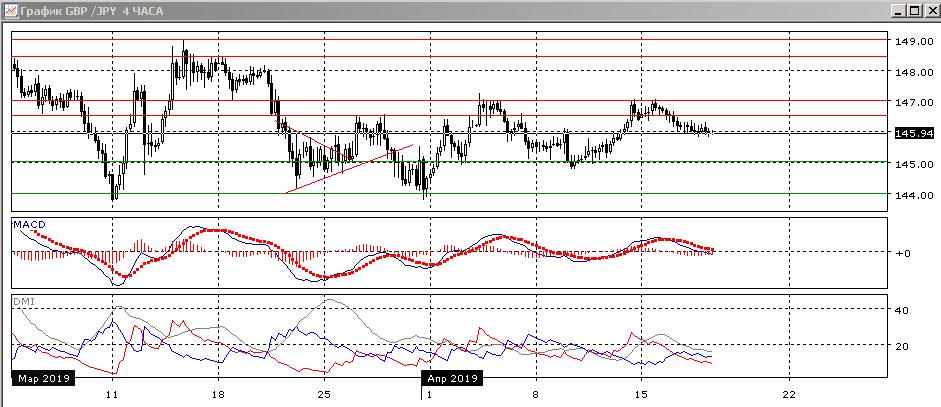This screenshot has width=941, height=407.
Task: Select date 11 on the time axis
Action: coord(112,394)
